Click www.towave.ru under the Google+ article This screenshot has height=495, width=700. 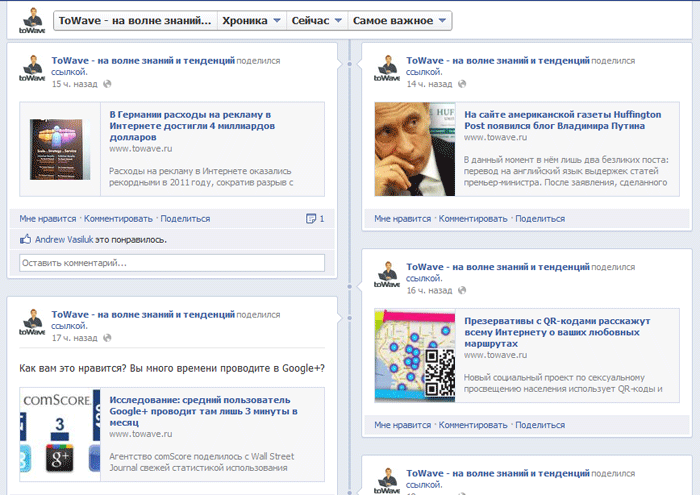pyautogui.click(x=141, y=434)
